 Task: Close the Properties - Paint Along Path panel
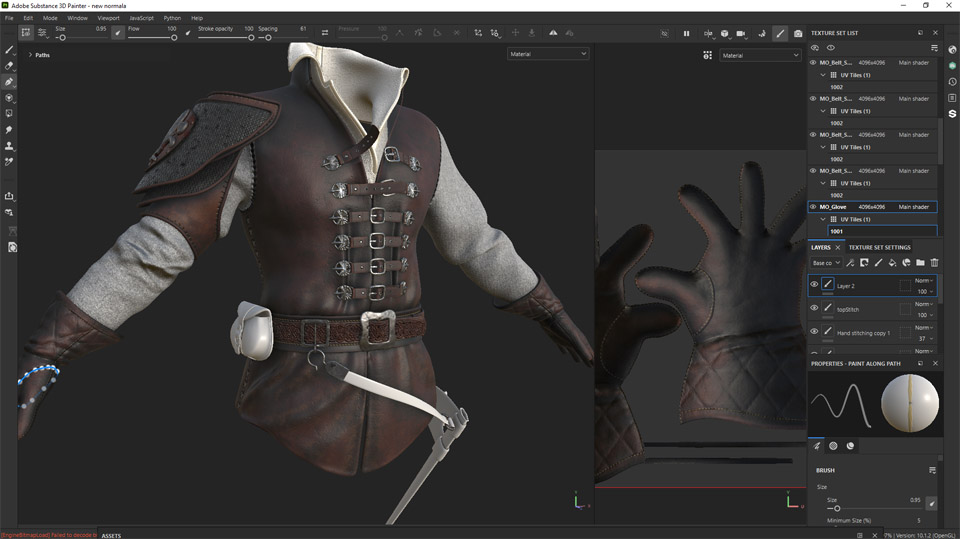935,363
